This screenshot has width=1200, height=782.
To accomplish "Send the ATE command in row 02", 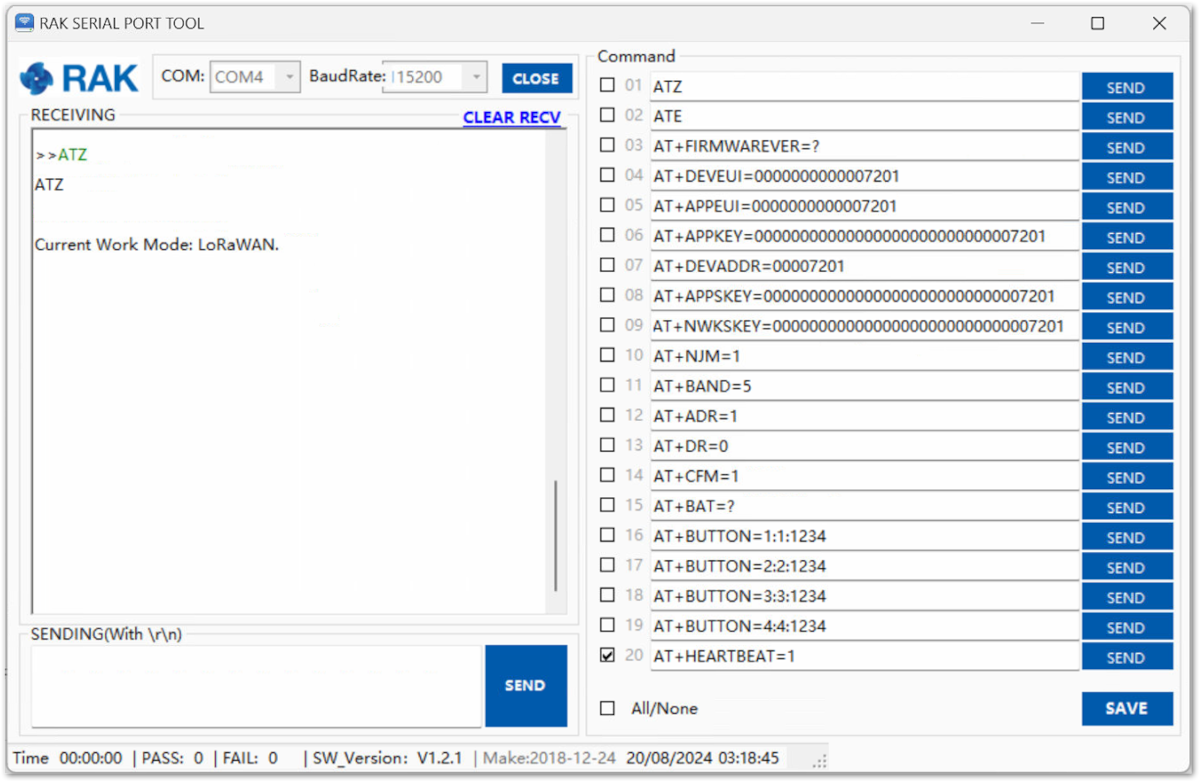I will pyautogui.click(x=1127, y=117).
